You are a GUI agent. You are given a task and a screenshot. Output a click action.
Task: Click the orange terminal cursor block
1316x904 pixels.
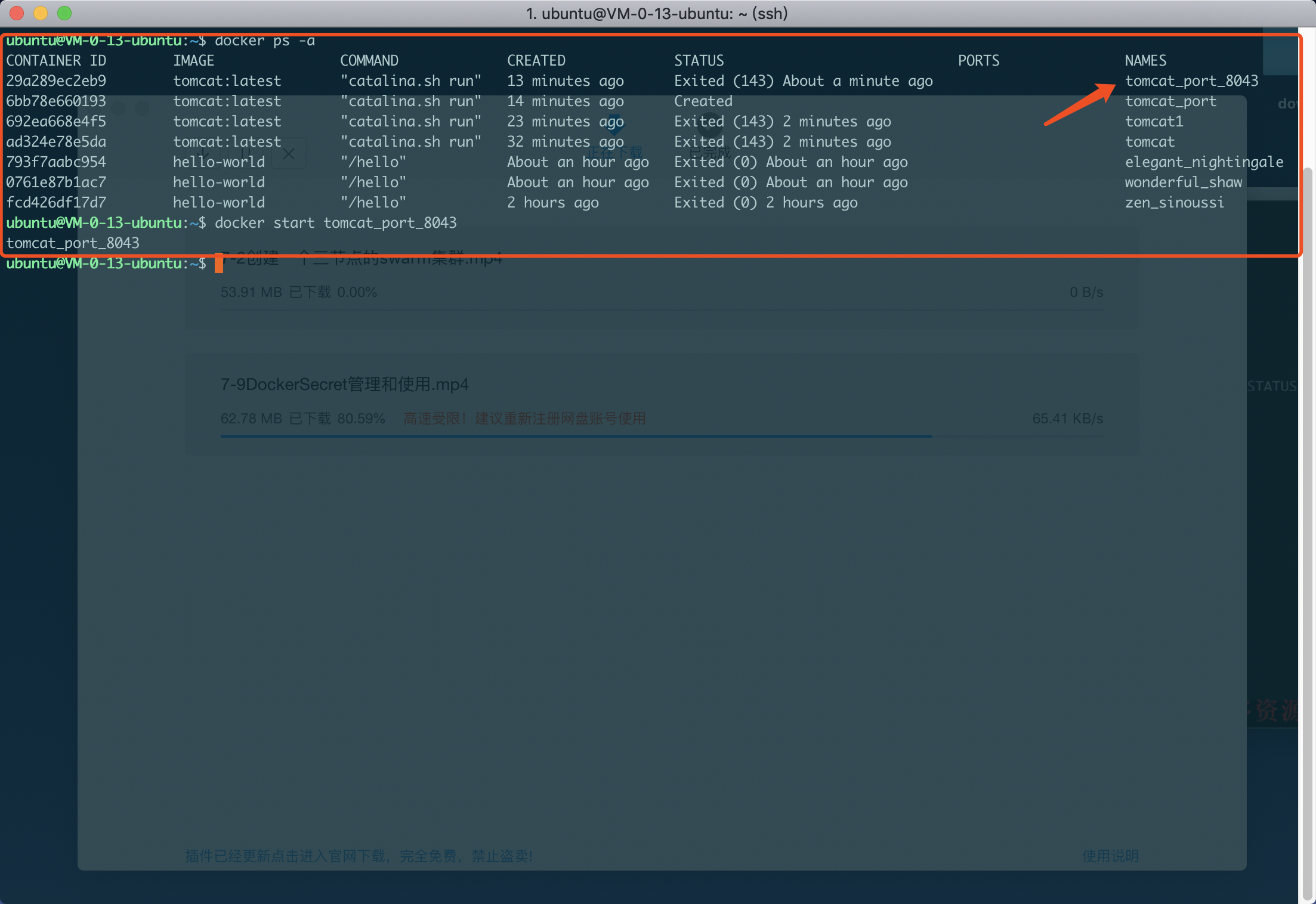(x=219, y=263)
